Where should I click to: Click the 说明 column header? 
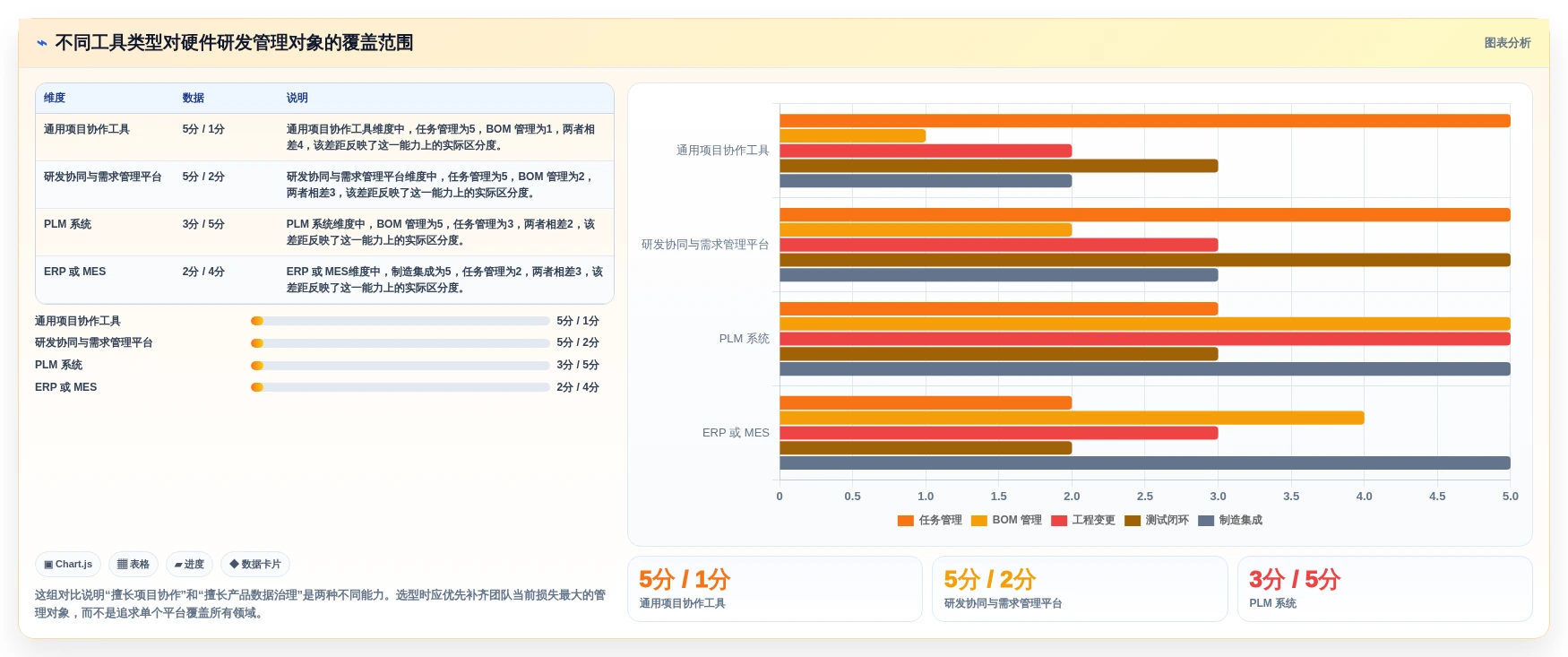click(297, 99)
